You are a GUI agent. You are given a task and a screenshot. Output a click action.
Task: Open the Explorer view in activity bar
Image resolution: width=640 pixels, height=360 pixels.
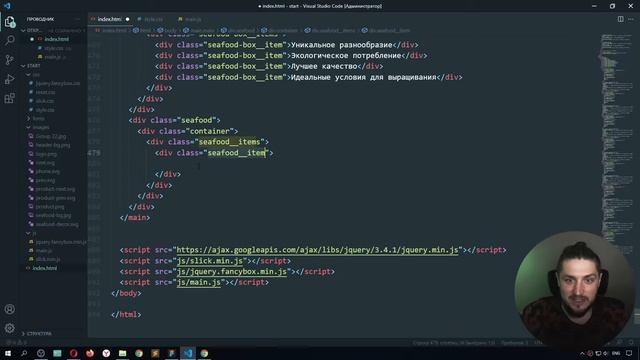[x=10, y=22]
